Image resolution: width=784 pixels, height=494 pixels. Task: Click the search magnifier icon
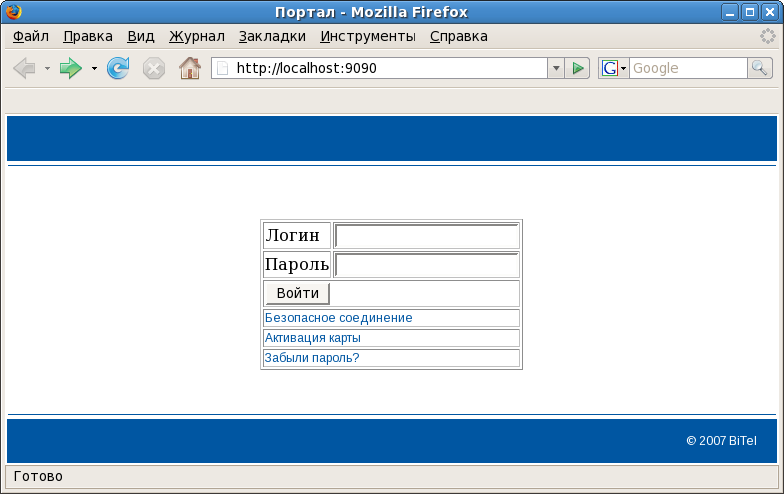point(760,68)
